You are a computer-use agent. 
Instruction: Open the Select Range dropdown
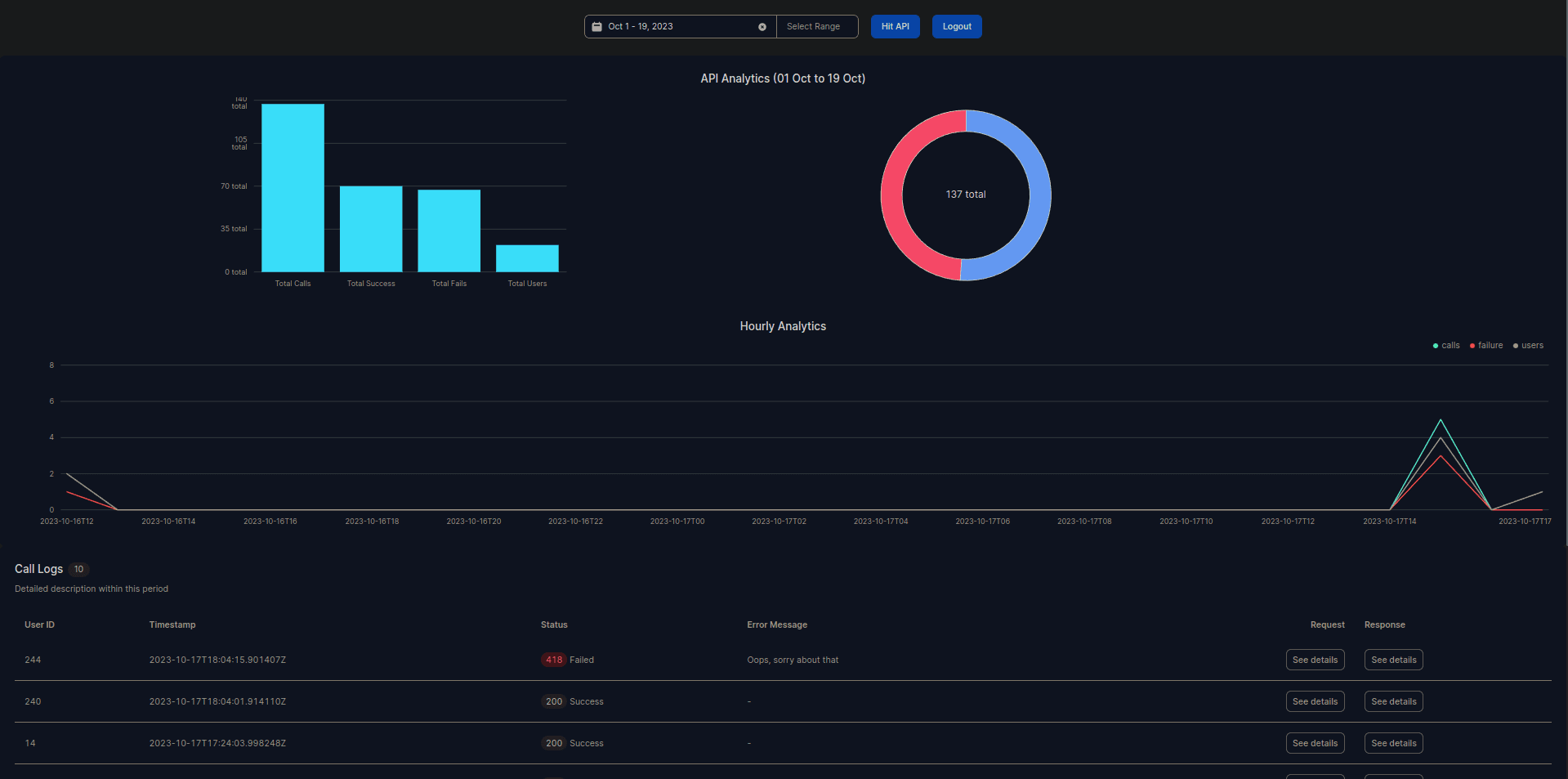tap(815, 26)
